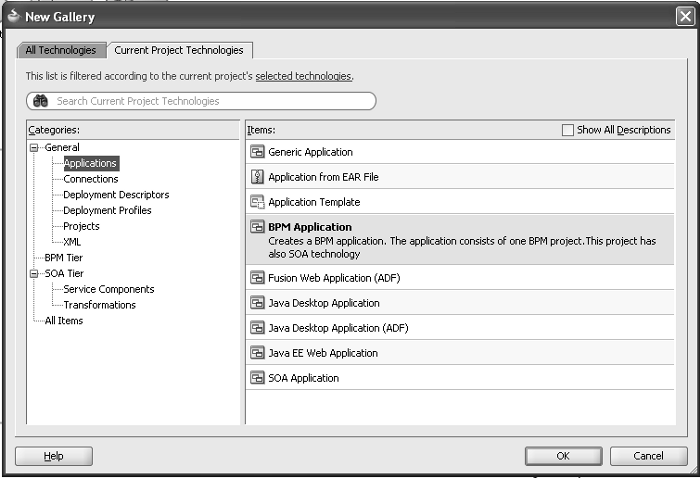Choose Java Desktop Application (ADF) text
Image resolution: width=700 pixels, height=478 pixels.
tap(338, 328)
